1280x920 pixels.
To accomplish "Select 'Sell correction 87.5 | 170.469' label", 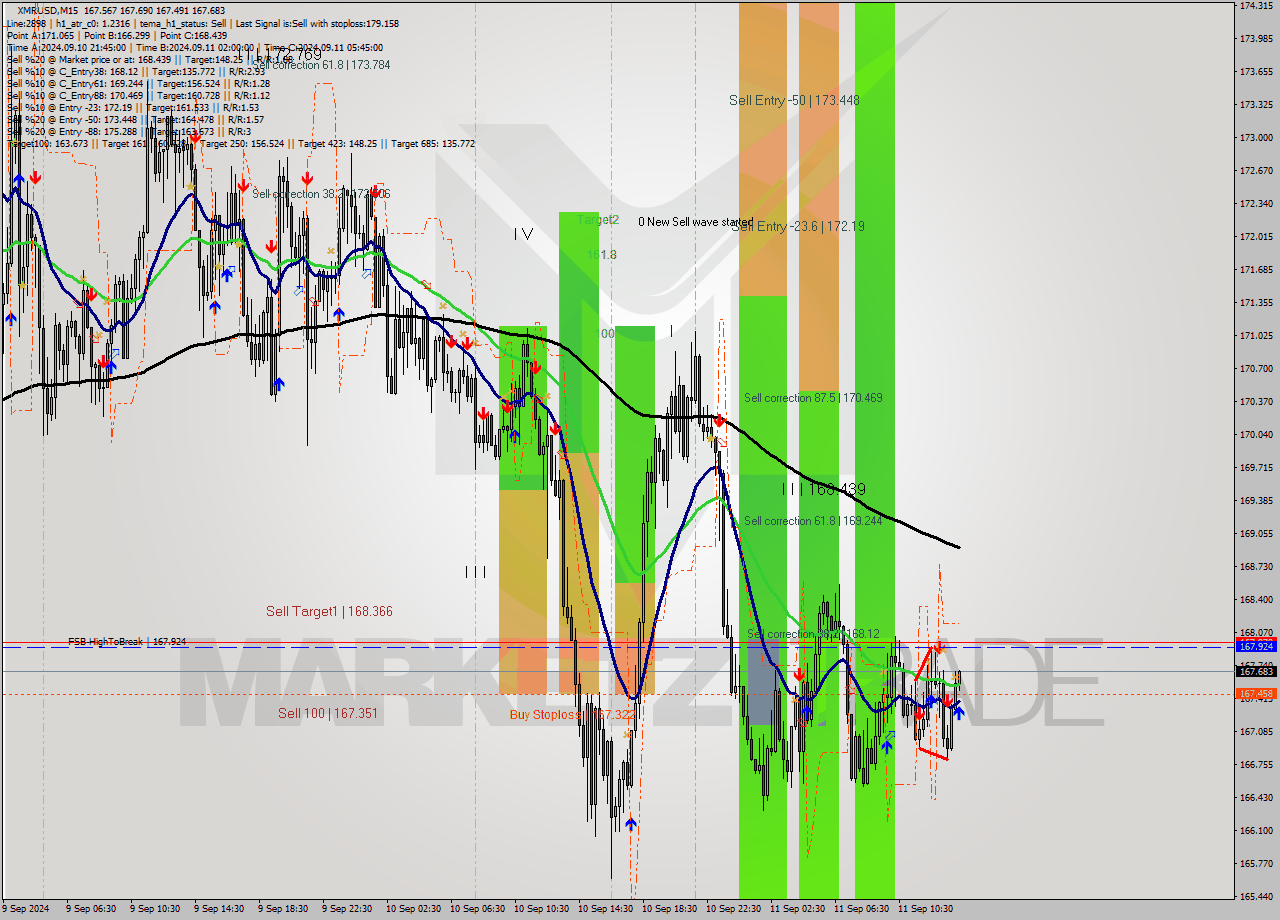I will 813,398.
